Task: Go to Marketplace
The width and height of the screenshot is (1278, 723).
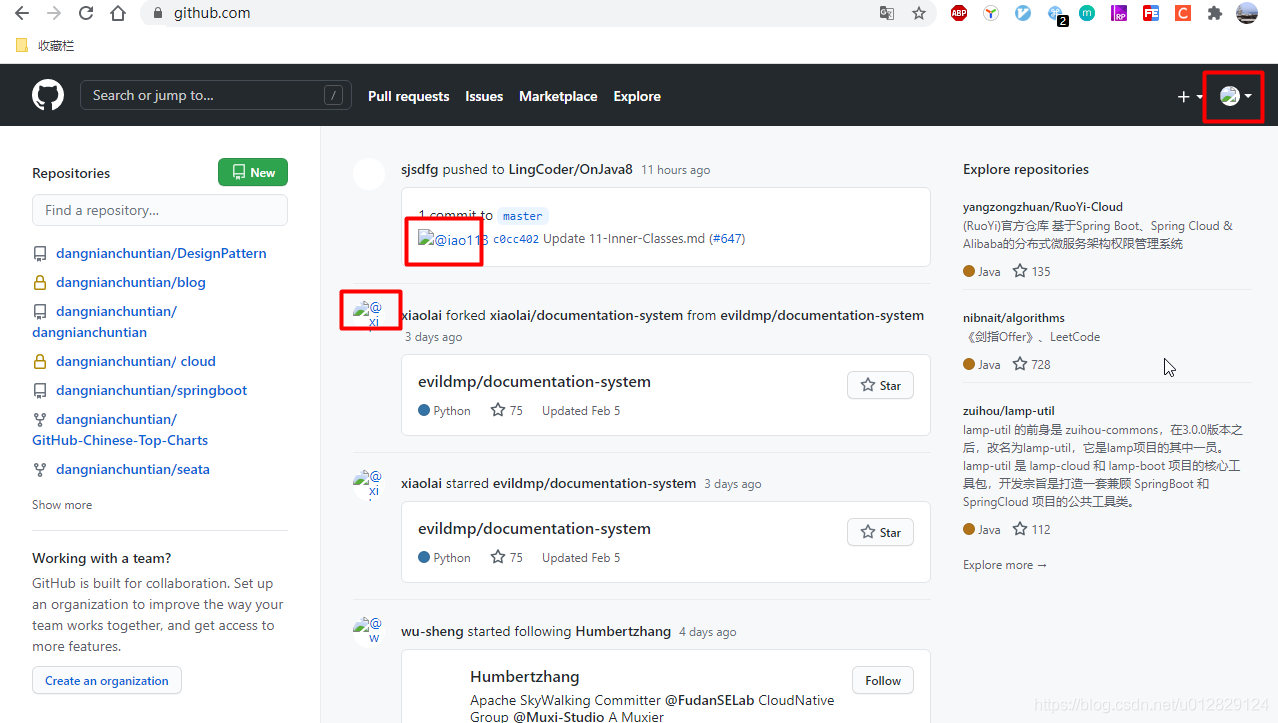Action: click(x=558, y=96)
